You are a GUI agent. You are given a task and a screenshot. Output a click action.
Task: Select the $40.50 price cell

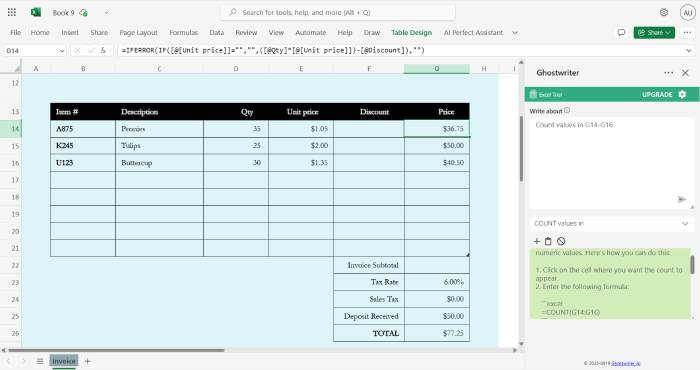click(x=437, y=163)
